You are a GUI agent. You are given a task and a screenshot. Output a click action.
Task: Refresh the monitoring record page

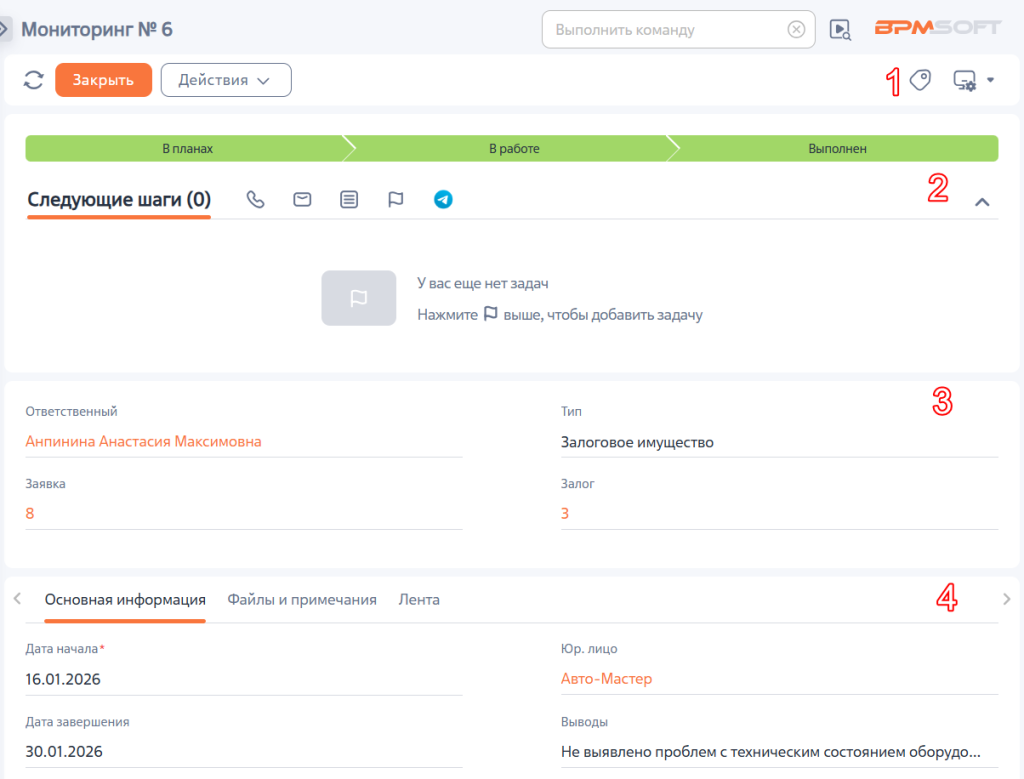click(33, 80)
